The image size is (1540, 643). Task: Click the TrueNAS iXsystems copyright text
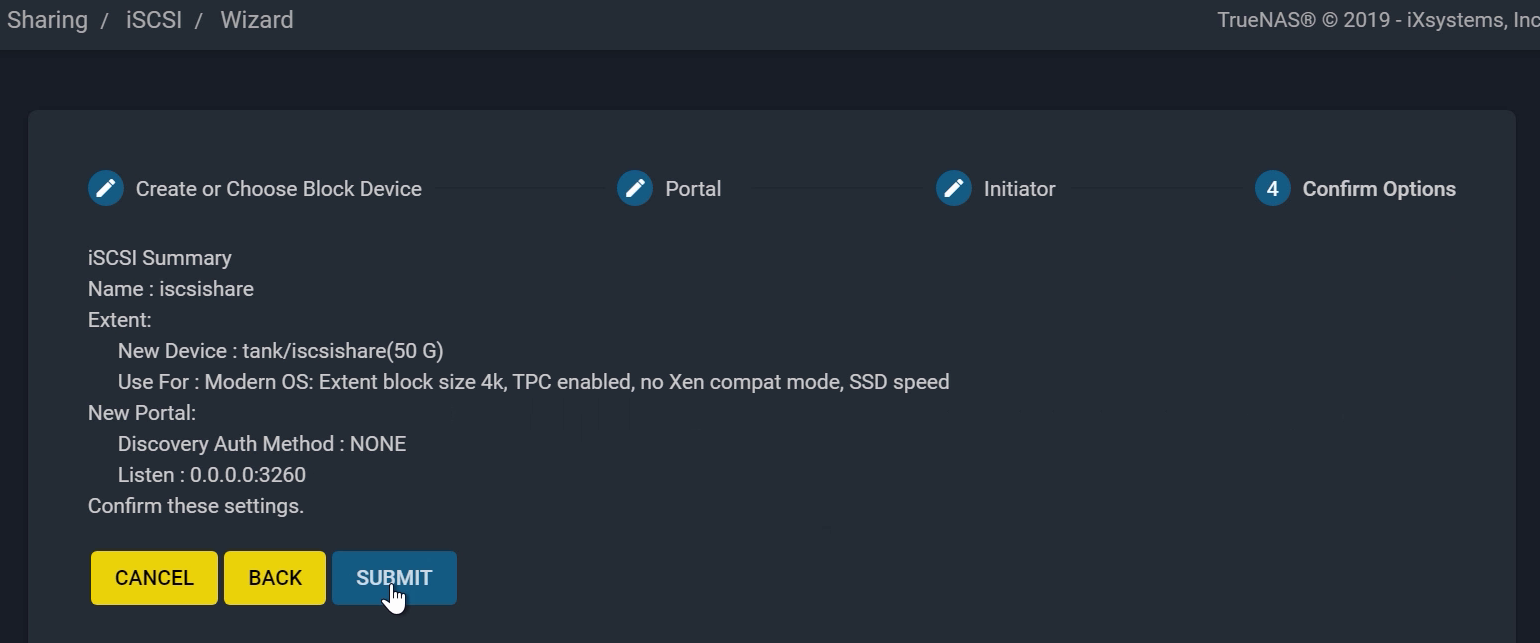click(1378, 20)
